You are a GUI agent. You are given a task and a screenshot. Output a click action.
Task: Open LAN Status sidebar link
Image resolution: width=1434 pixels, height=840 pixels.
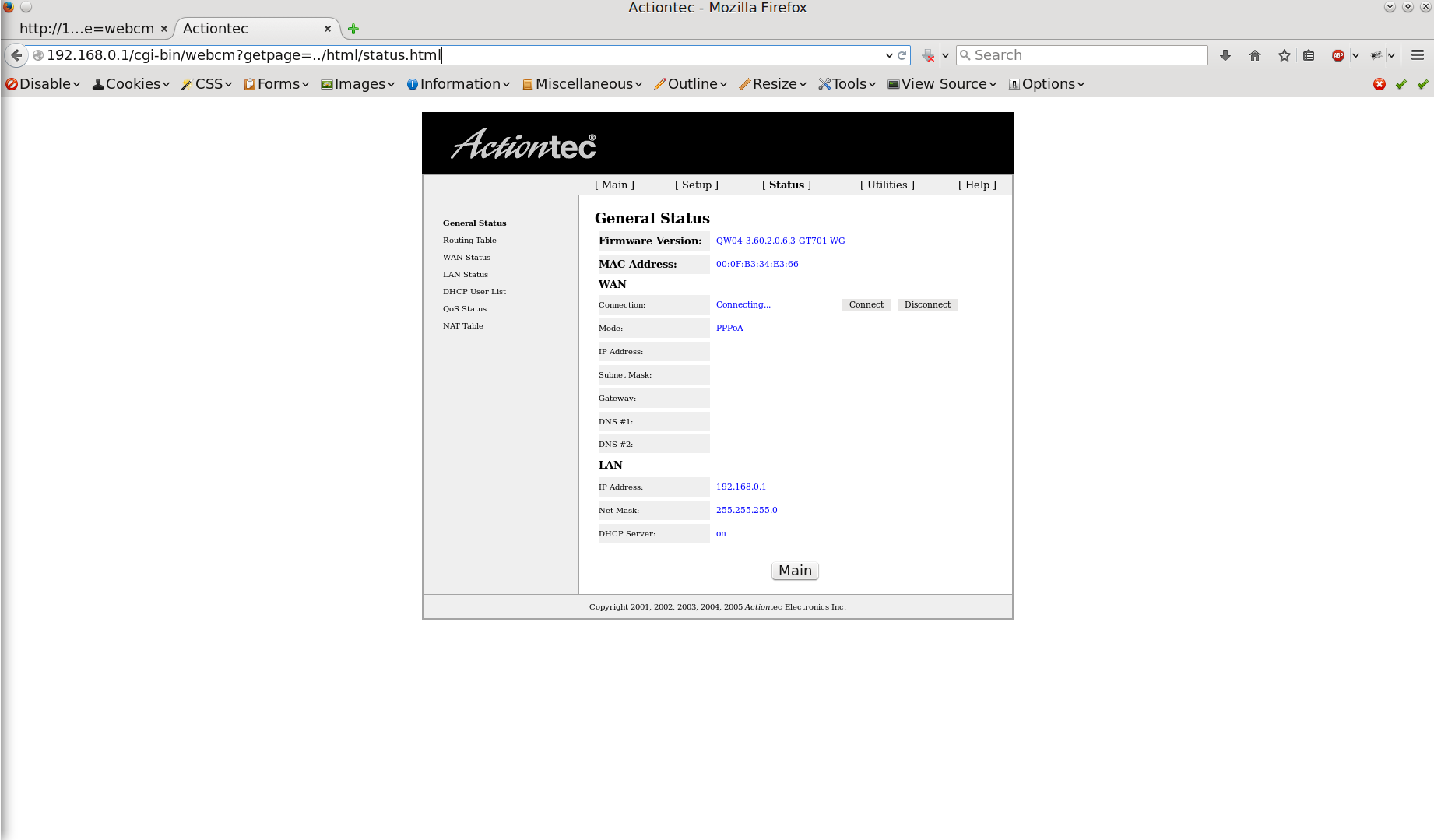[x=466, y=274]
